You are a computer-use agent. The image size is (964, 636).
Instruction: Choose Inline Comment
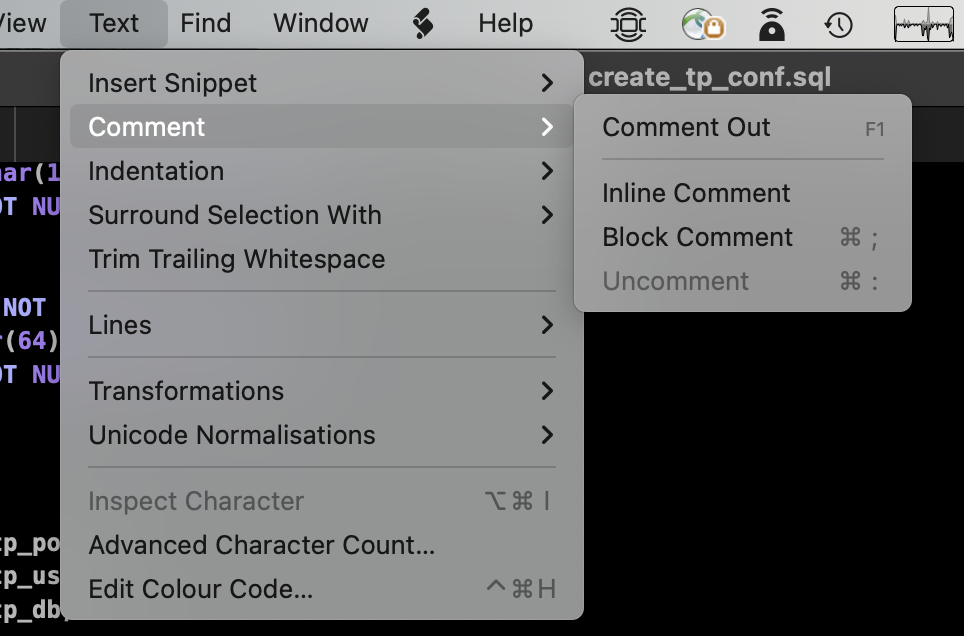696,192
